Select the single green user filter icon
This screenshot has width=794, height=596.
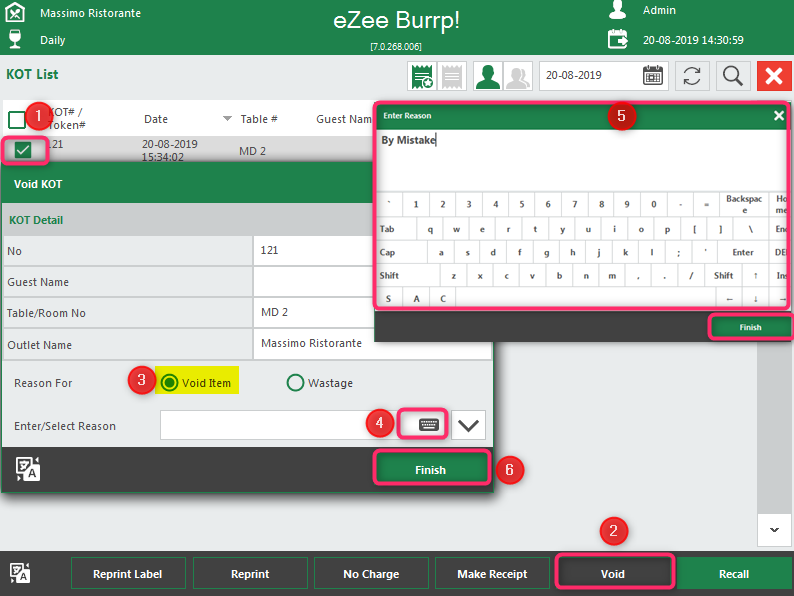click(x=488, y=76)
